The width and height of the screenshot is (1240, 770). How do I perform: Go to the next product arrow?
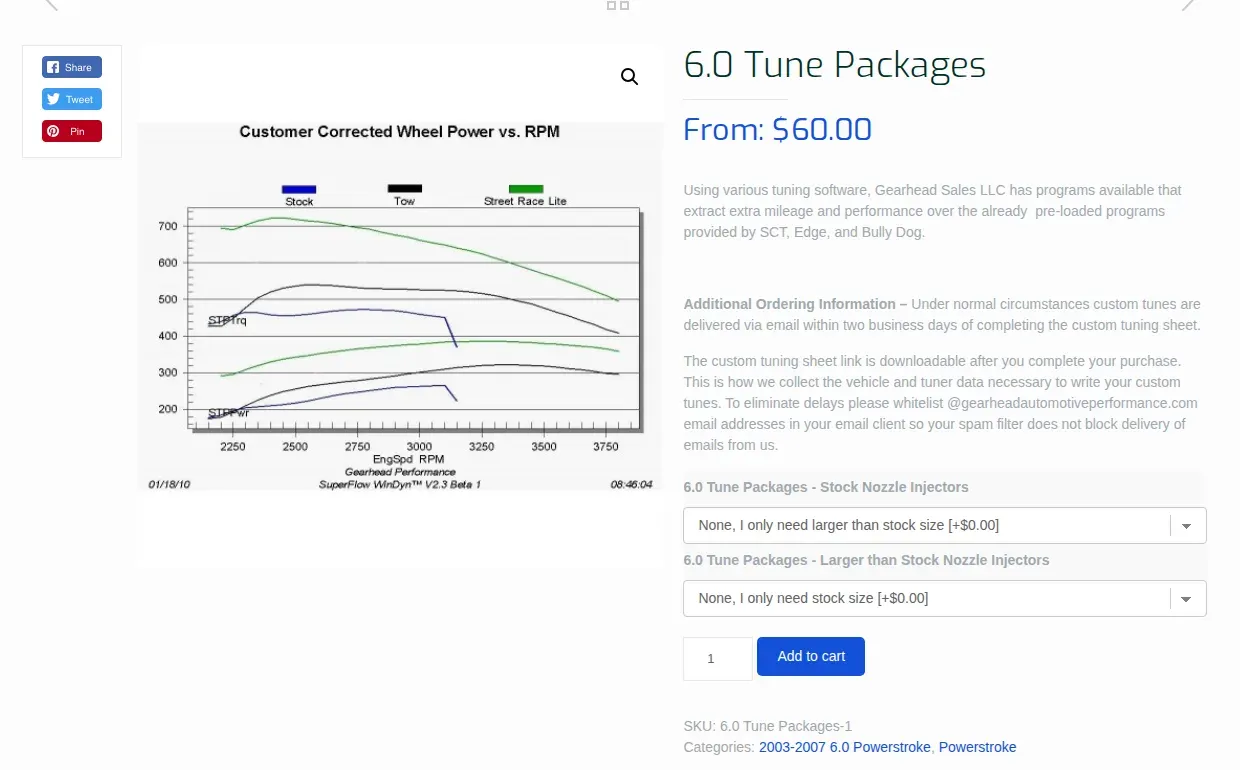pyautogui.click(x=1188, y=5)
